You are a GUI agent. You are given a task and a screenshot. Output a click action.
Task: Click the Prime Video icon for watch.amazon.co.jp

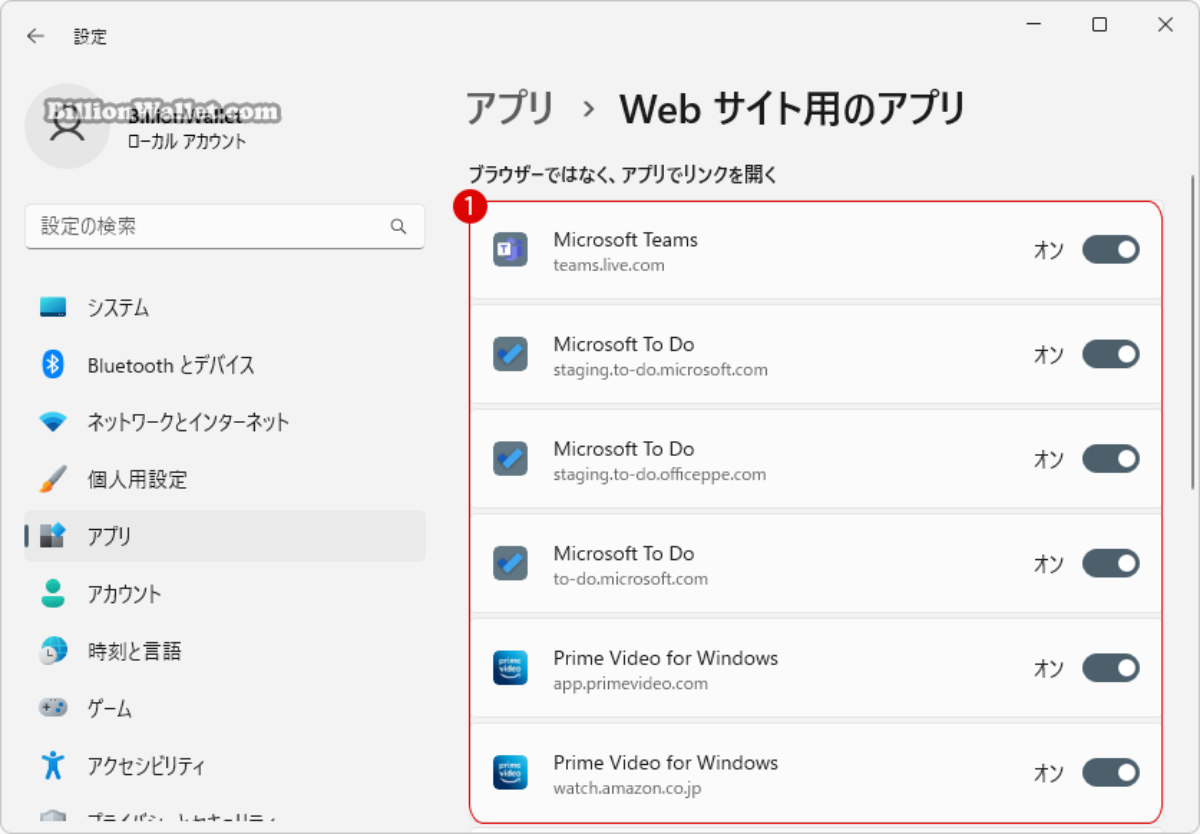pyautogui.click(x=510, y=772)
